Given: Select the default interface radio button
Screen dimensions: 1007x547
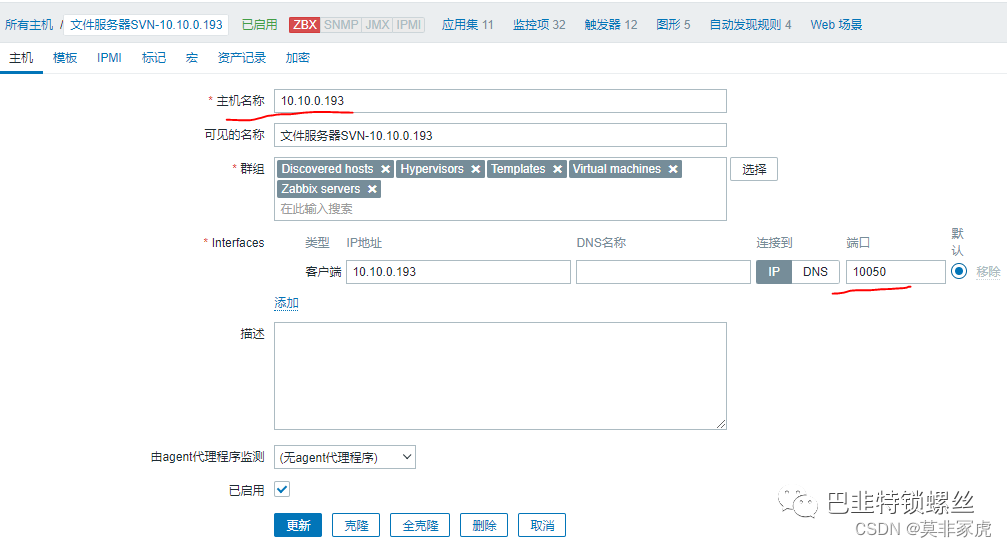Looking at the screenshot, I should tap(959, 271).
